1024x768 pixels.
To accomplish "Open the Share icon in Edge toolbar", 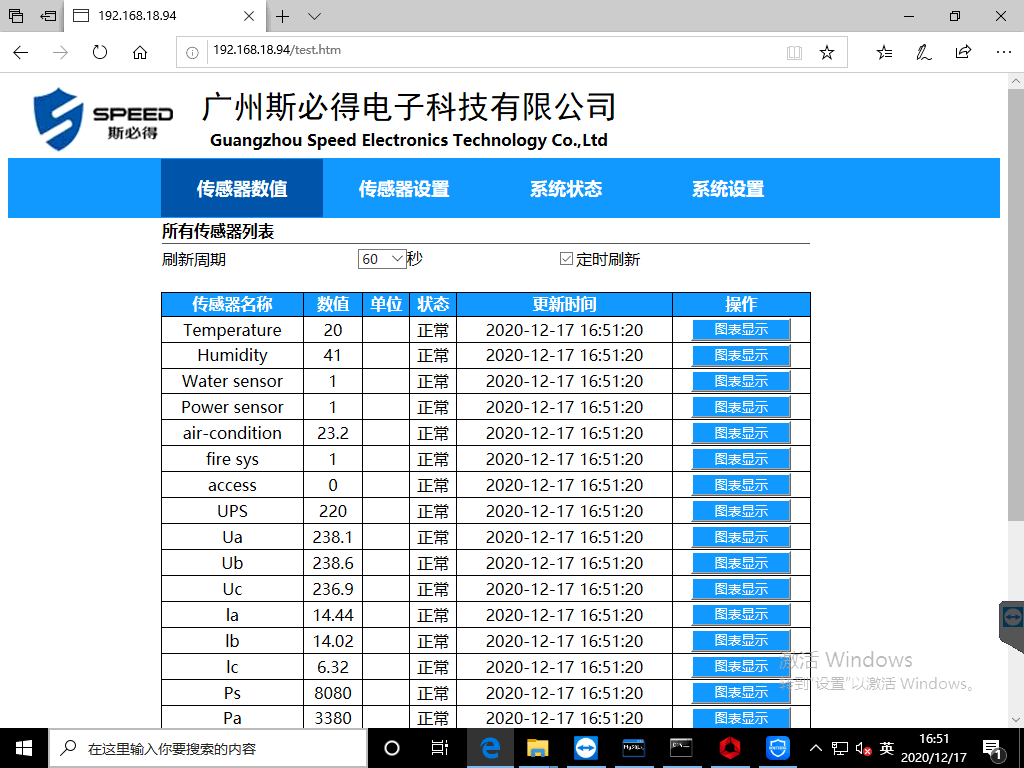I will click(x=963, y=53).
